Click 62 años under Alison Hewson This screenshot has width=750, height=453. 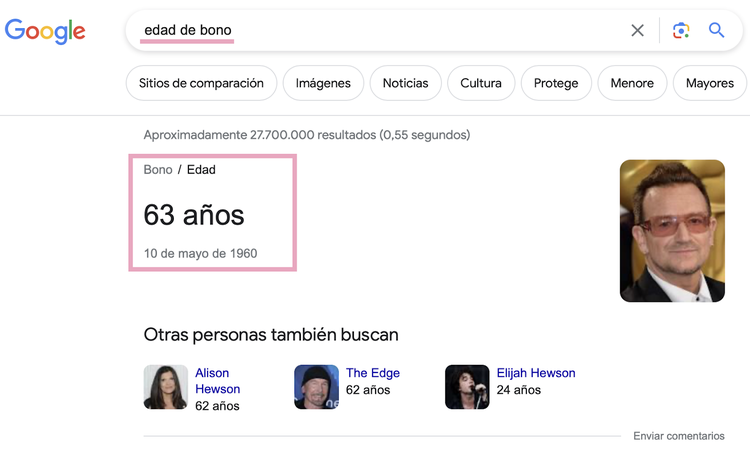pyautogui.click(x=217, y=406)
